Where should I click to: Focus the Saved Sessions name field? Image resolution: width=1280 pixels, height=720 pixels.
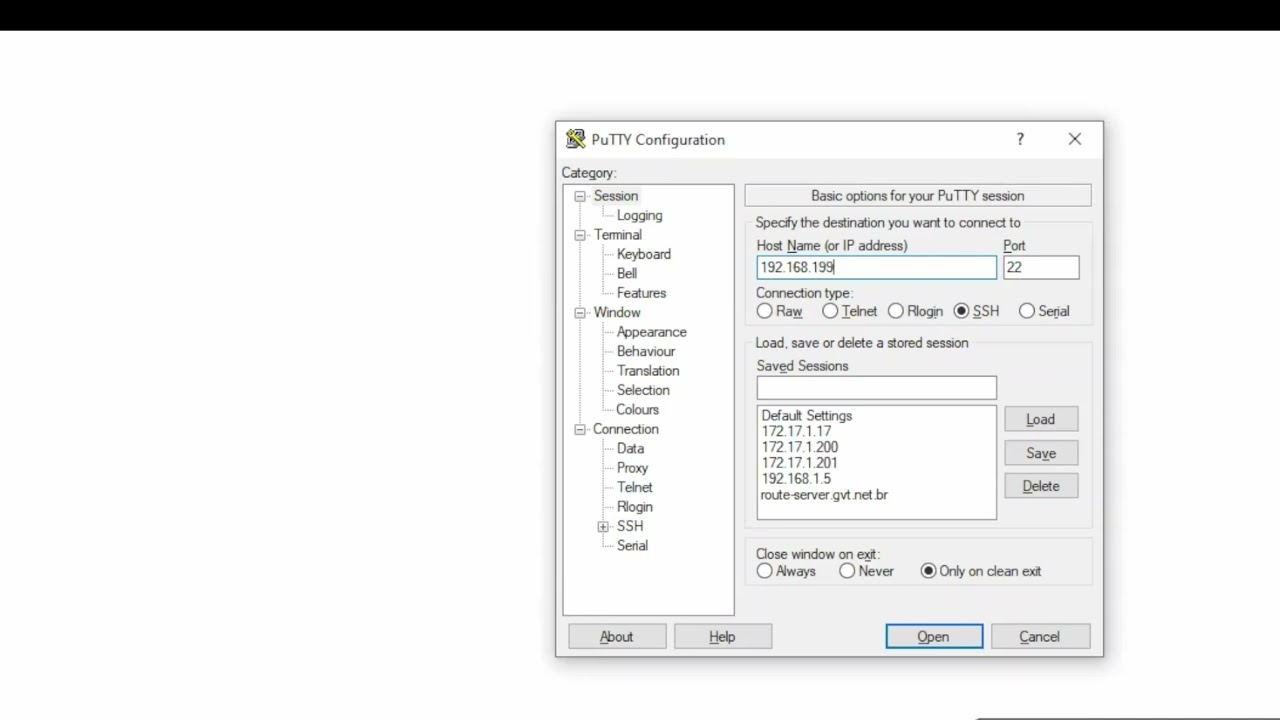click(x=876, y=388)
